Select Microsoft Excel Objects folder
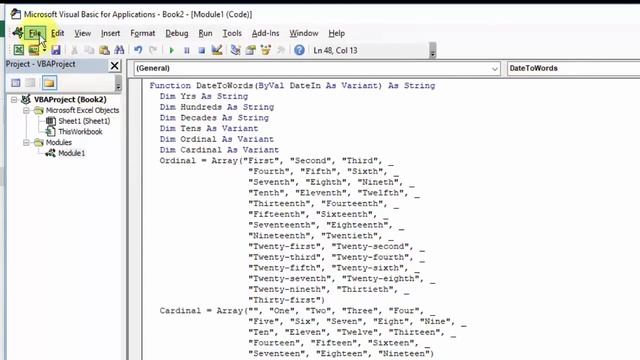The image size is (640, 360). tap(82, 110)
